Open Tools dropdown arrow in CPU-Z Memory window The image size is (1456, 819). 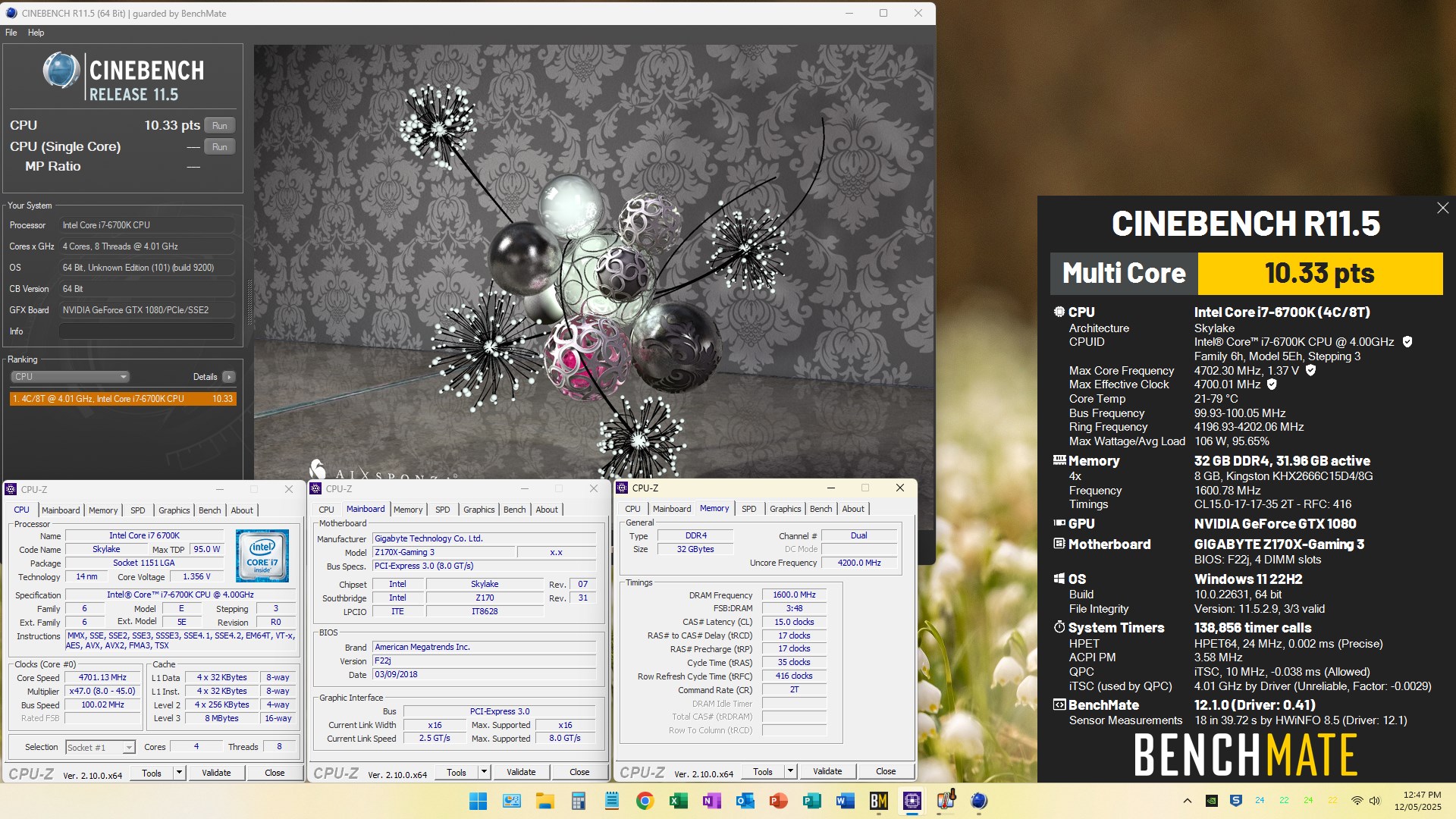790,771
